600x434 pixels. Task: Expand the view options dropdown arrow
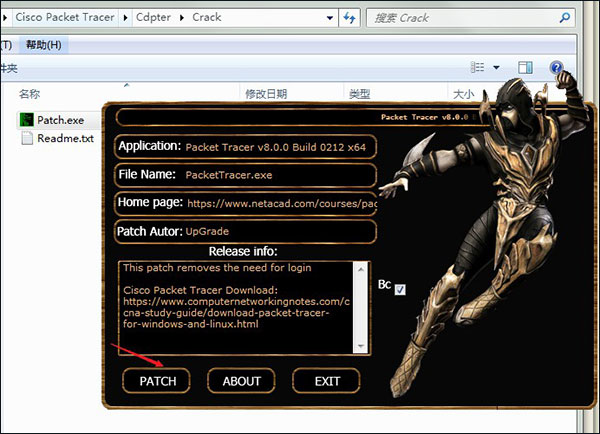tap(496, 68)
